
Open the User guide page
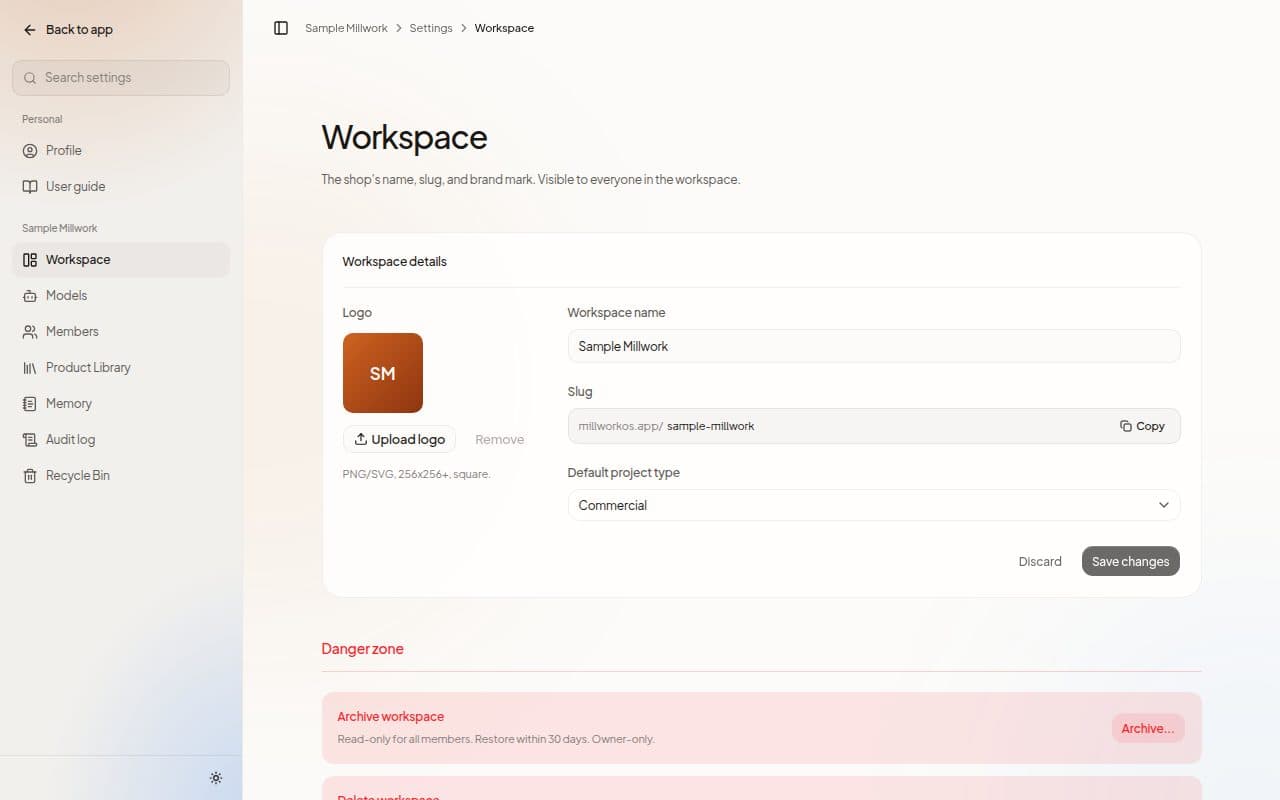121,186
